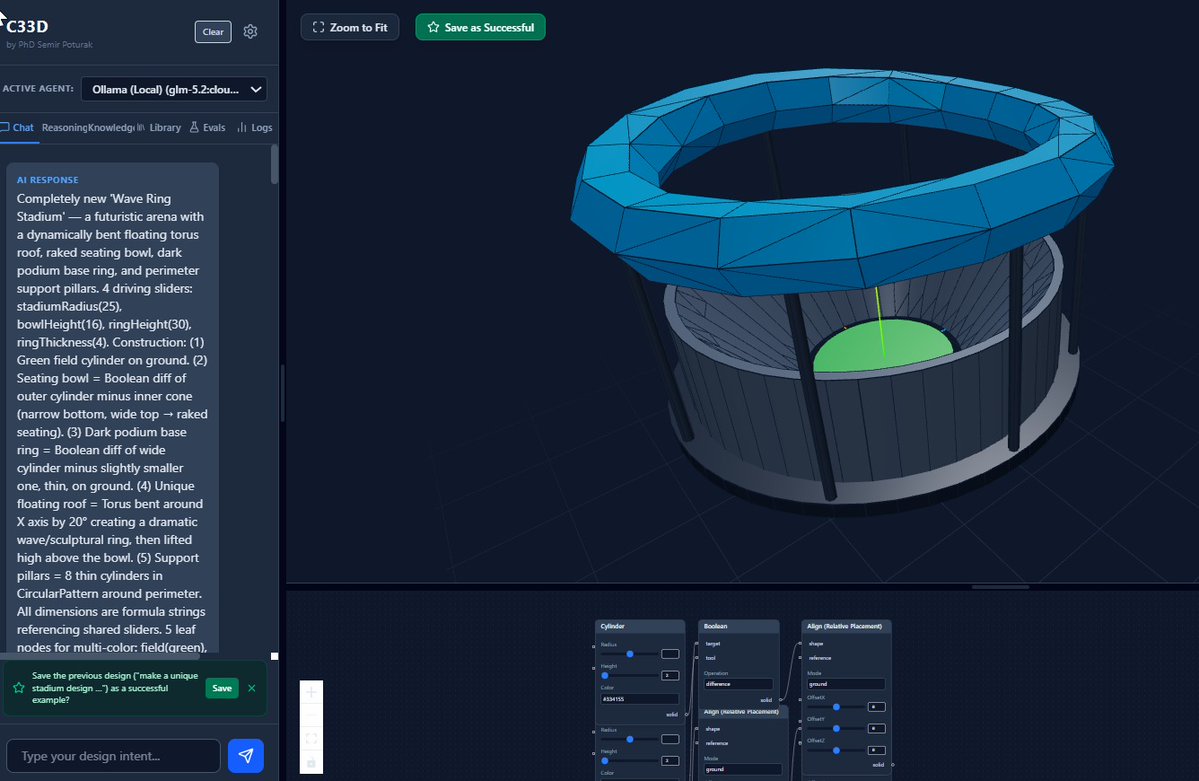Viewport: 1199px width, 781px height.
Task: Click the upper-right Align node's solid output port
Action: tap(892, 765)
